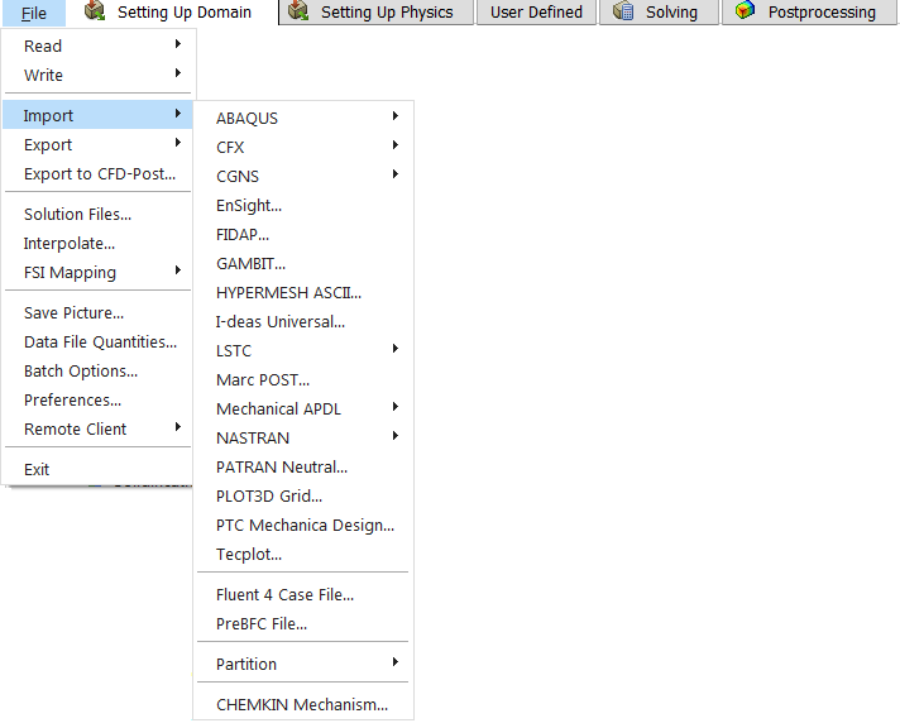Expand the ABAQUS import submenu
The height and width of the screenshot is (728, 900).
[x=303, y=118]
